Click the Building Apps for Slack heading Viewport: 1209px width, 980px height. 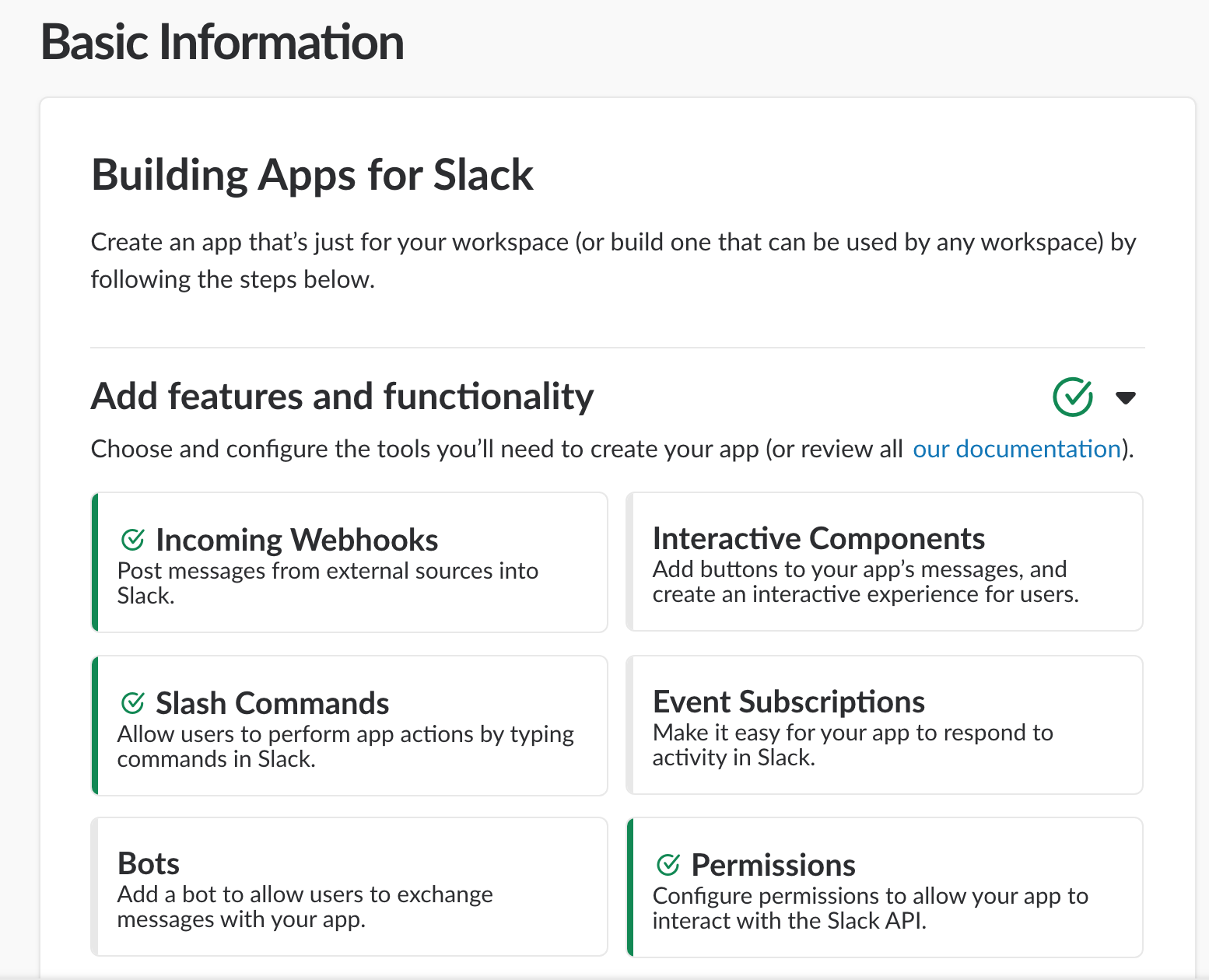click(x=312, y=174)
